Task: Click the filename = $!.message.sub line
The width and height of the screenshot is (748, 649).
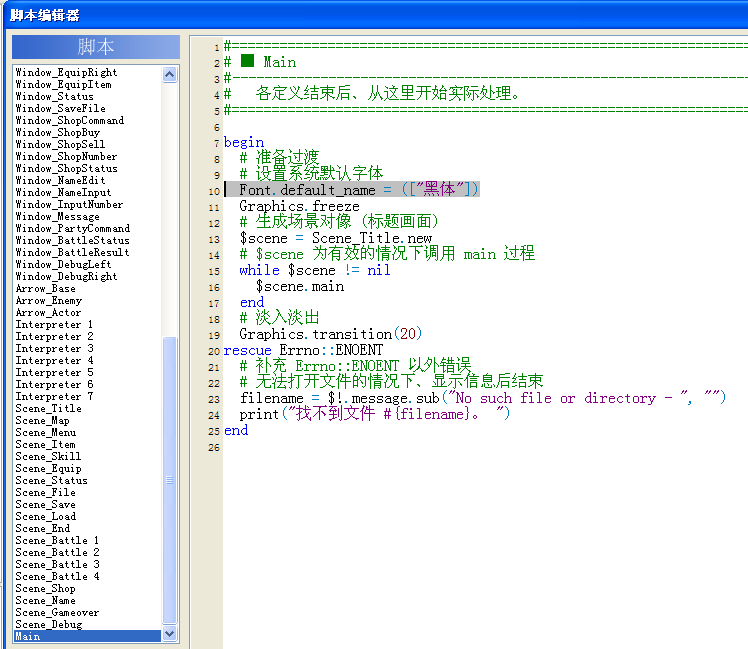Action: pyautogui.click(x=483, y=398)
